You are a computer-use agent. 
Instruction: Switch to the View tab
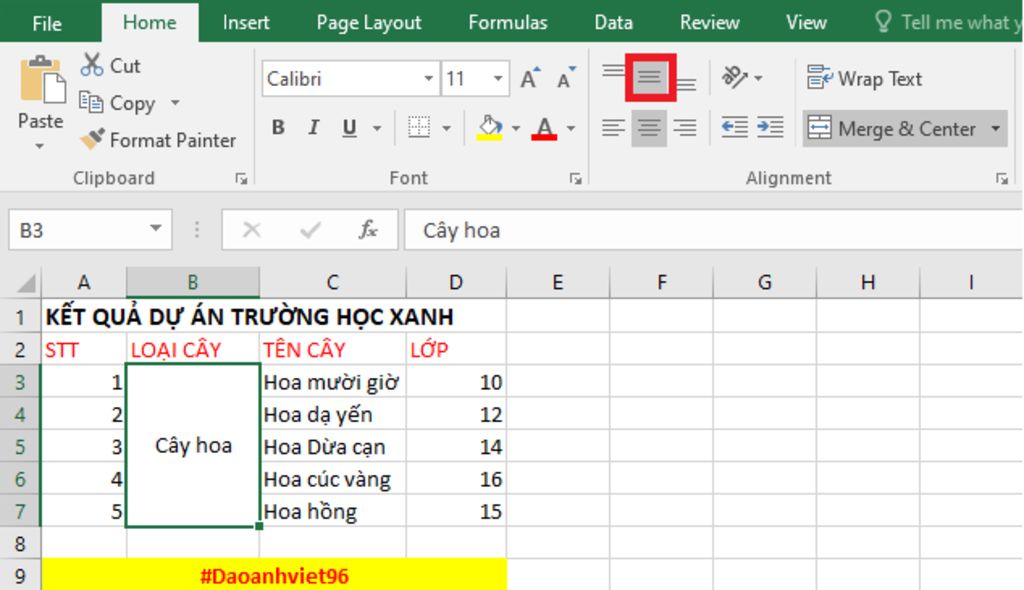pyautogui.click(x=806, y=23)
